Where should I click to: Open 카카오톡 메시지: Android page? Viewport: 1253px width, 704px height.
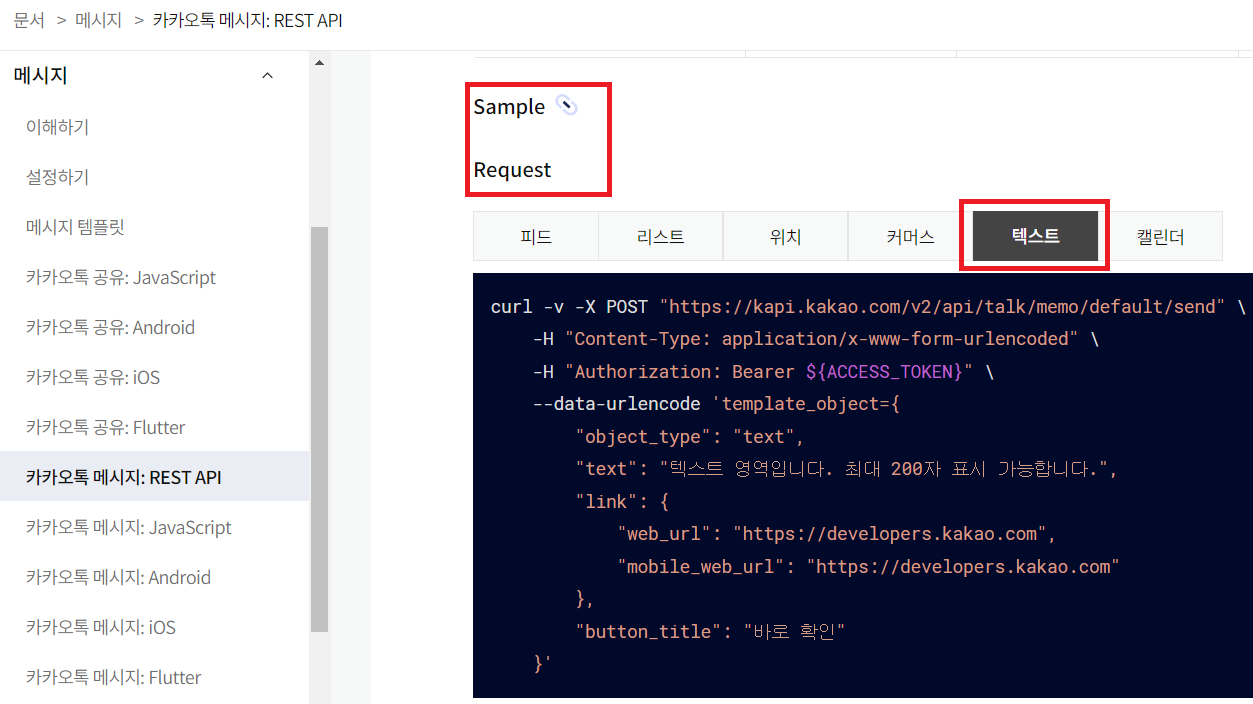click(x=118, y=577)
